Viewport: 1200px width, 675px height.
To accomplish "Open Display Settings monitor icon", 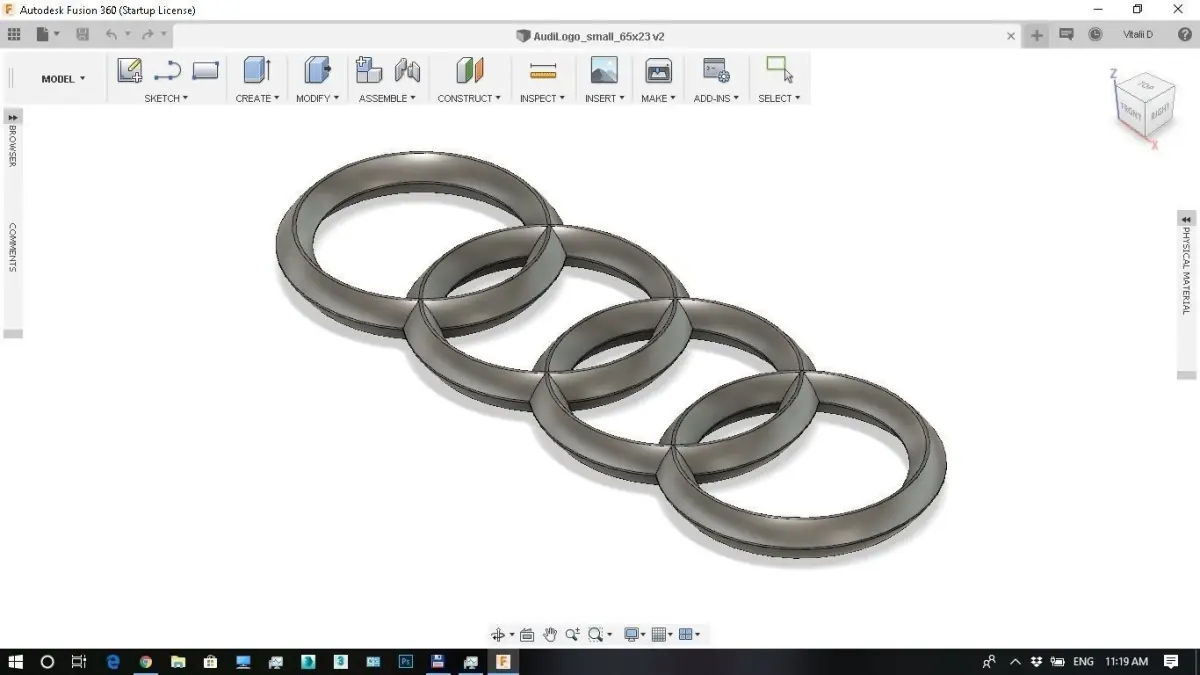I will tap(631, 634).
